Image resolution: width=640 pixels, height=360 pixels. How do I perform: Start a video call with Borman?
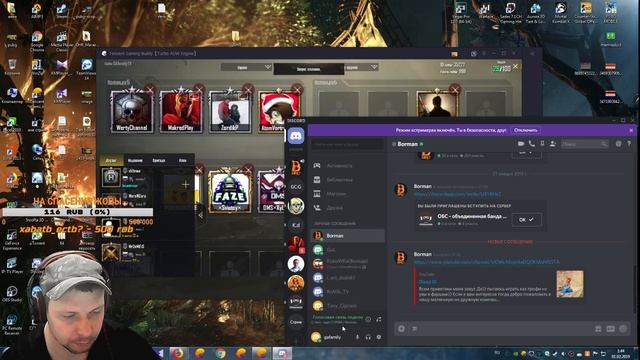521,144
